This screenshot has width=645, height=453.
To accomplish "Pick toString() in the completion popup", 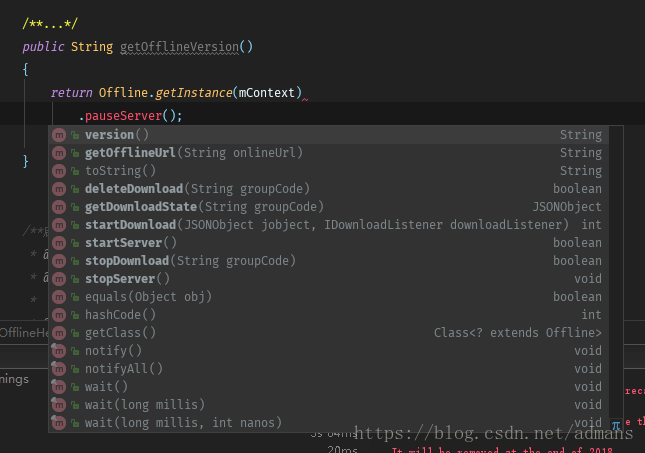I will tap(328, 171).
